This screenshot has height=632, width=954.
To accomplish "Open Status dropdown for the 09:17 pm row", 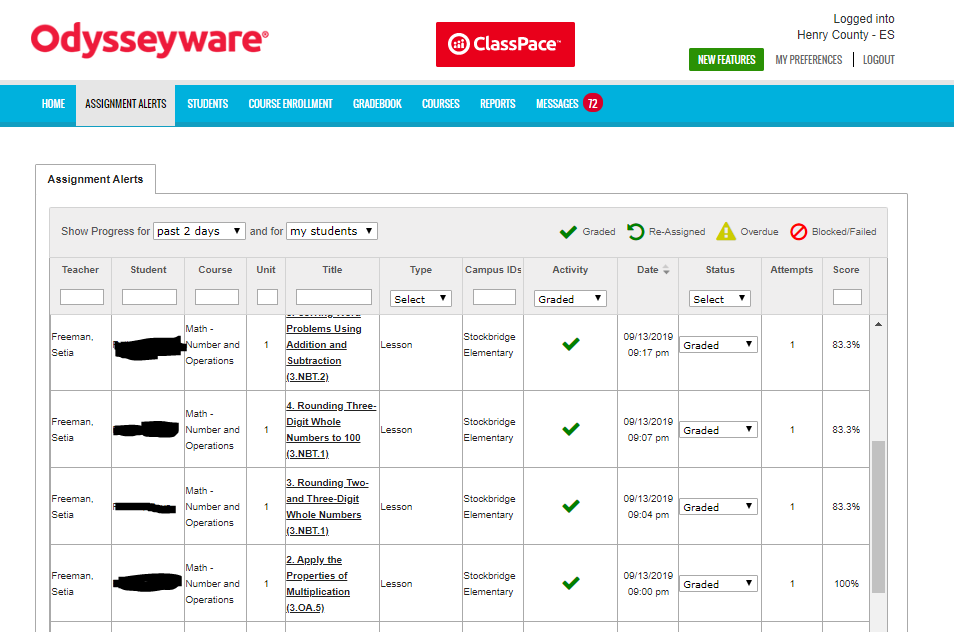I will [718, 345].
